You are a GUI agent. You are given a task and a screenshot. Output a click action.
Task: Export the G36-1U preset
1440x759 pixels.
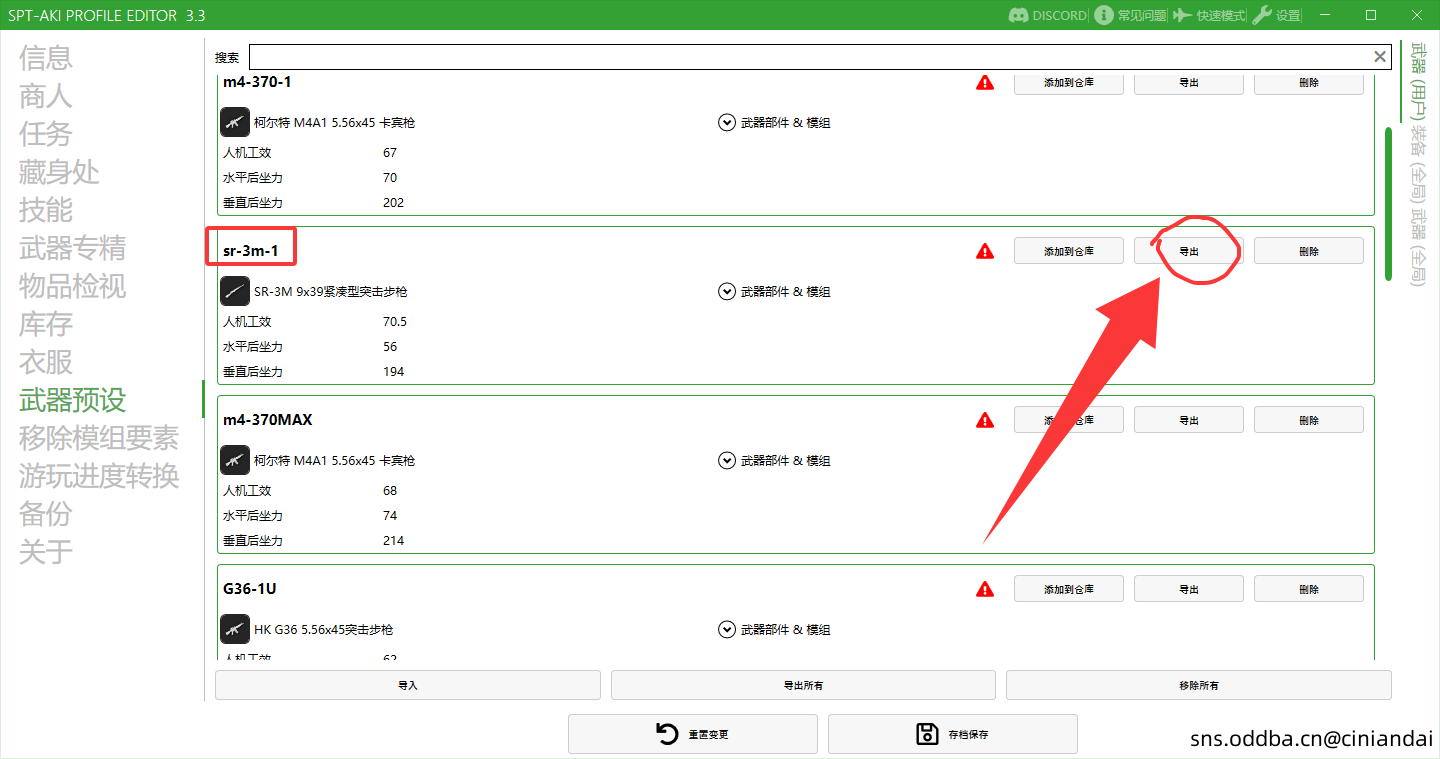point(1189,589)
